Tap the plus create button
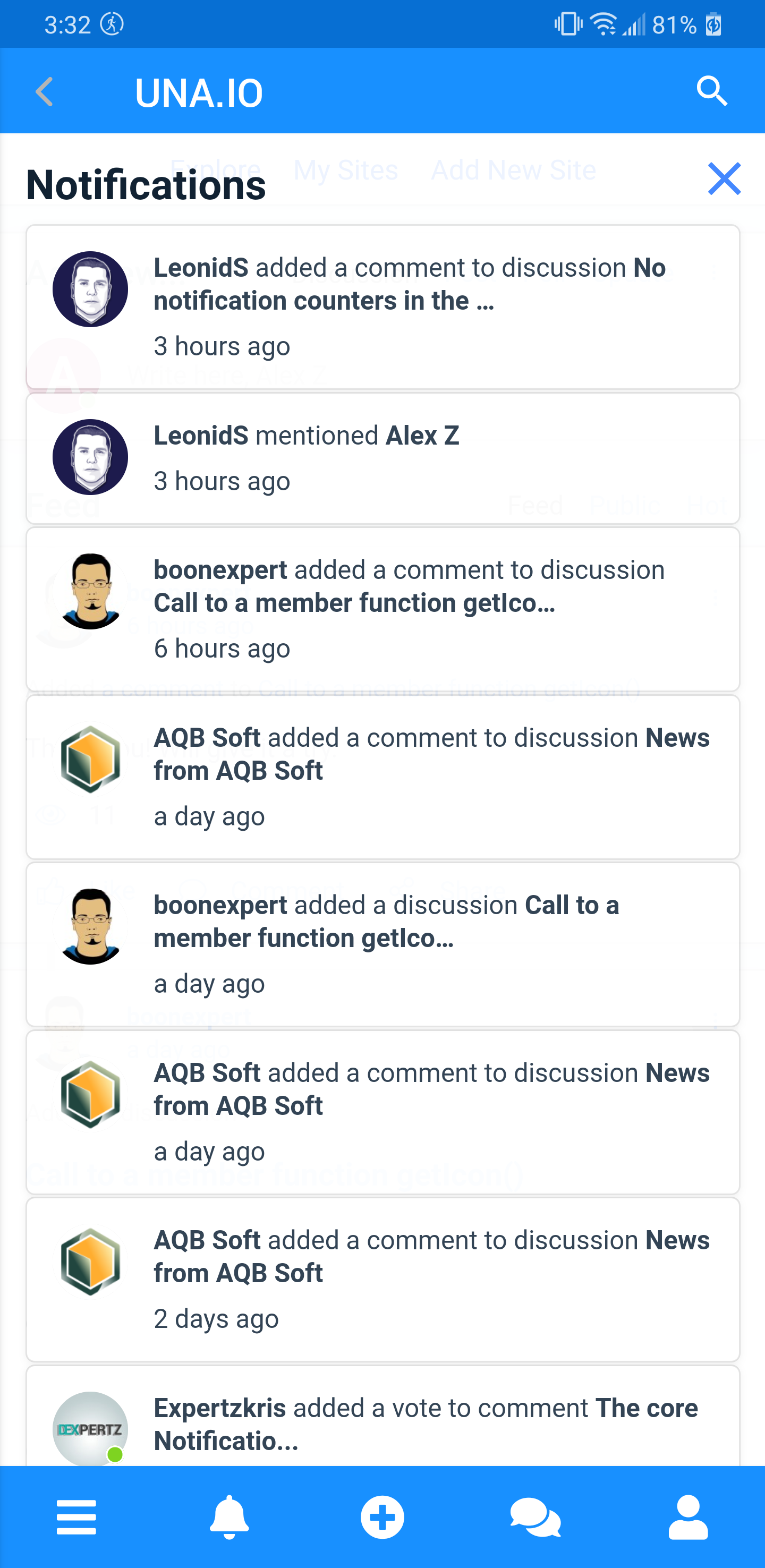This screenshot has height=1568, width=765. [x=382, y=1516]
